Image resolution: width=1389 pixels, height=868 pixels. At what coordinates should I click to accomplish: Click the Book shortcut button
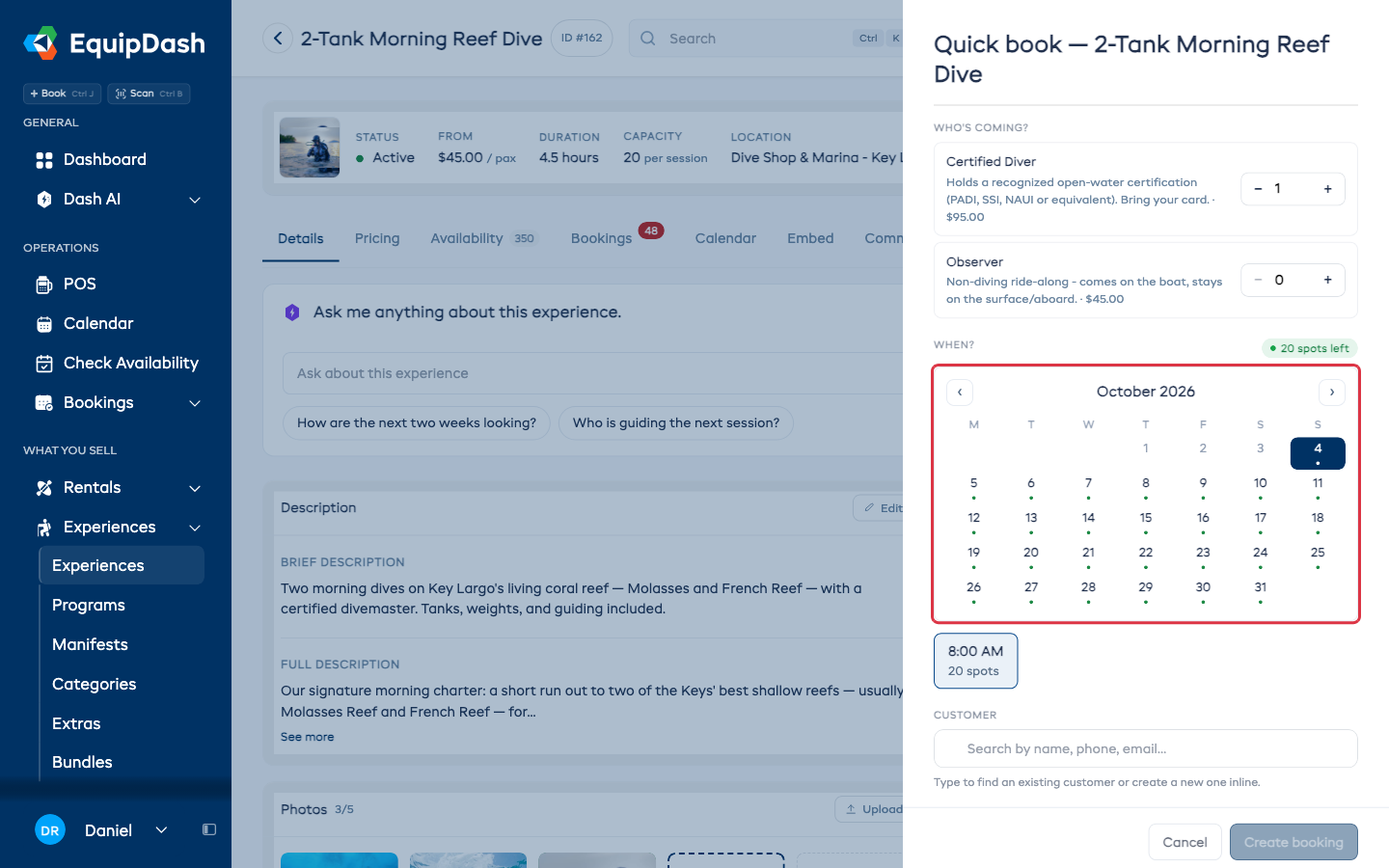(x=62, y=94)
